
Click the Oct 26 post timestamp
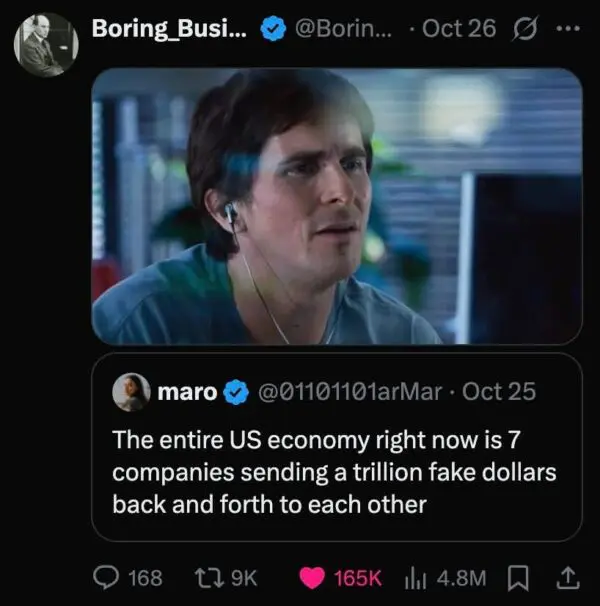tap(459, 28)
